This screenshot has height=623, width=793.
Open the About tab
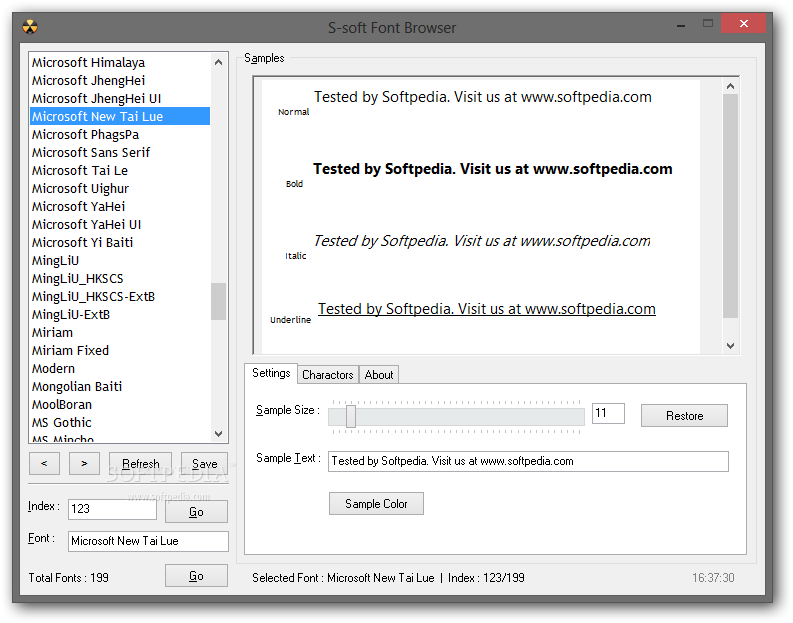[x=379, y=375]
